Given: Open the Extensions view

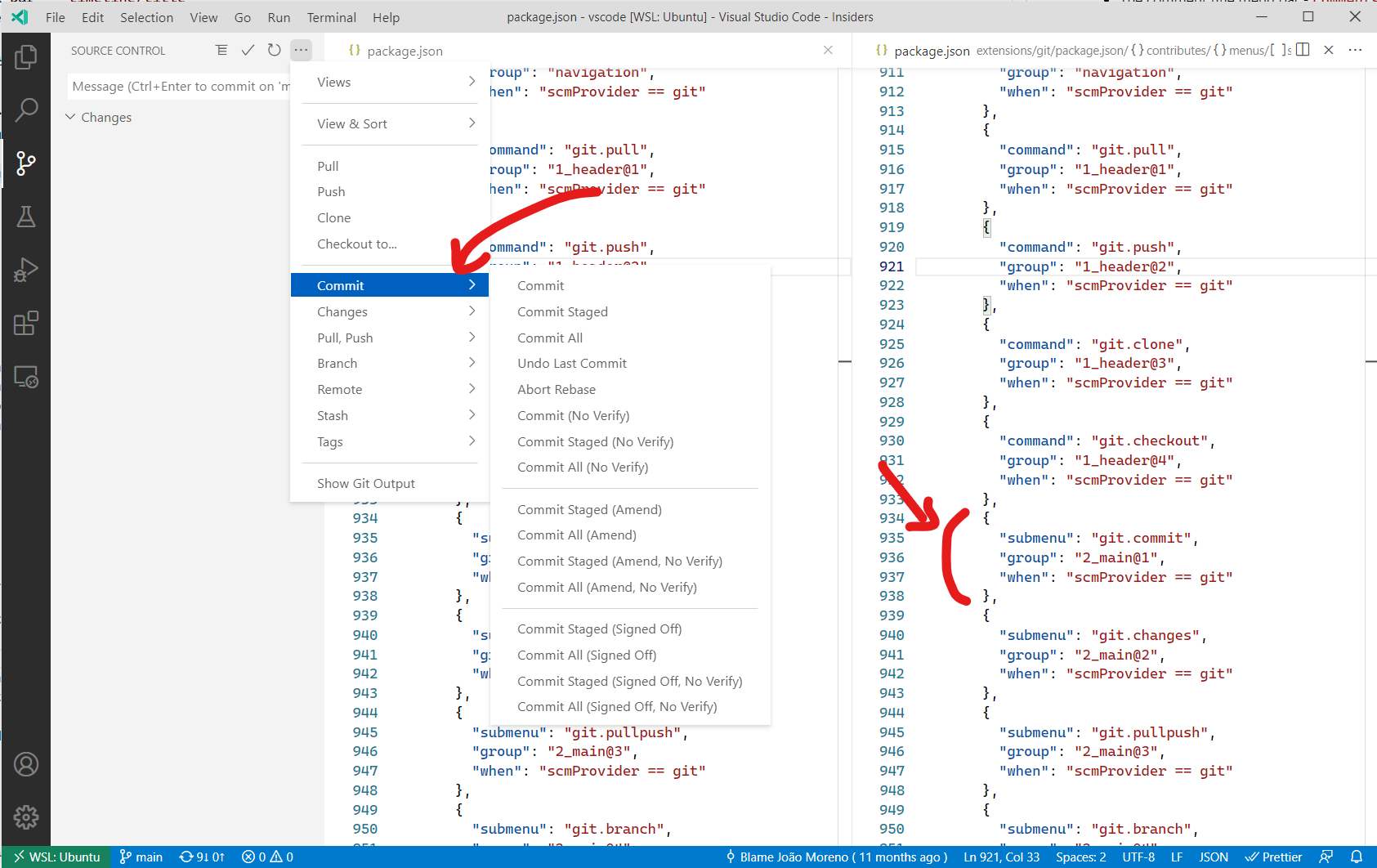Looking at the screenshot, I should pyautogui.click(x=26, y=323).
